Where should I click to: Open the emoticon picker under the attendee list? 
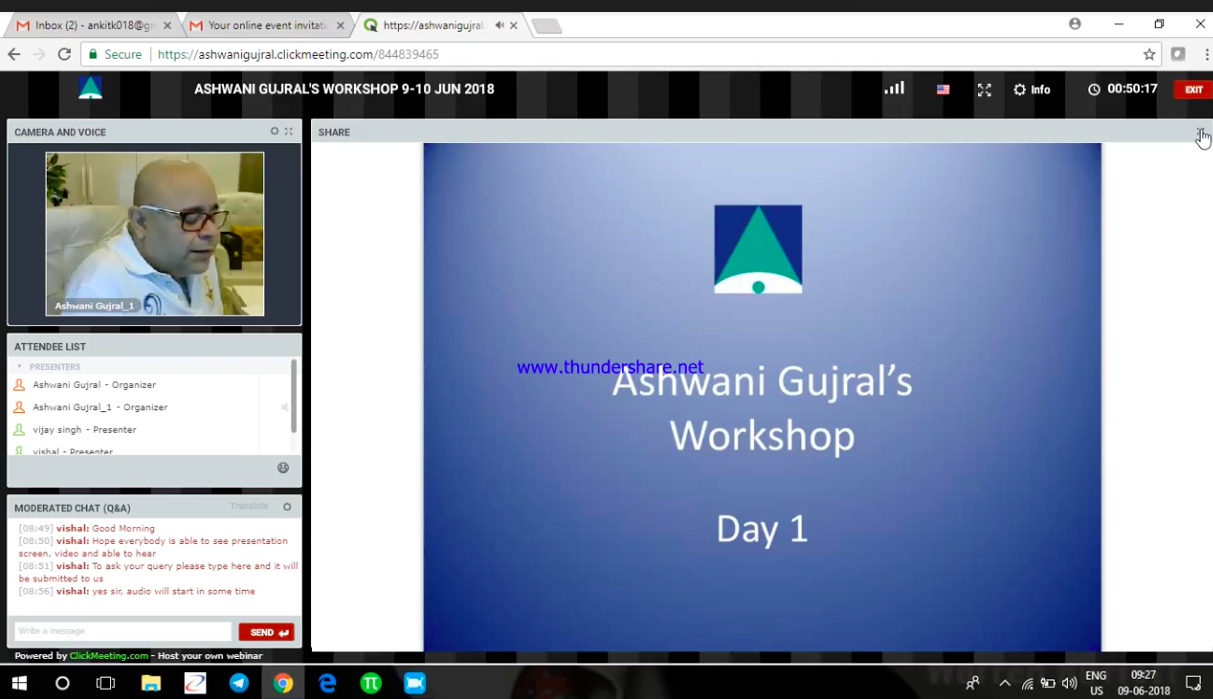click(283, 468)
